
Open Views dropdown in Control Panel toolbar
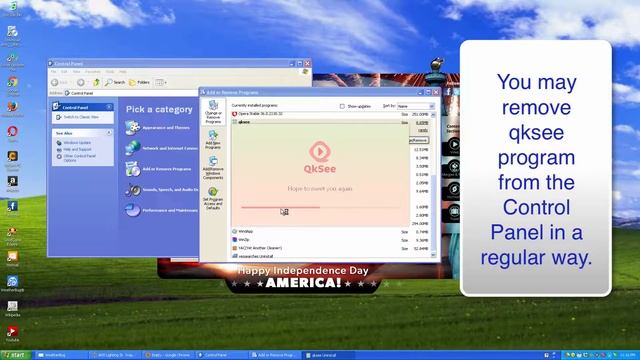click(160, 82)
